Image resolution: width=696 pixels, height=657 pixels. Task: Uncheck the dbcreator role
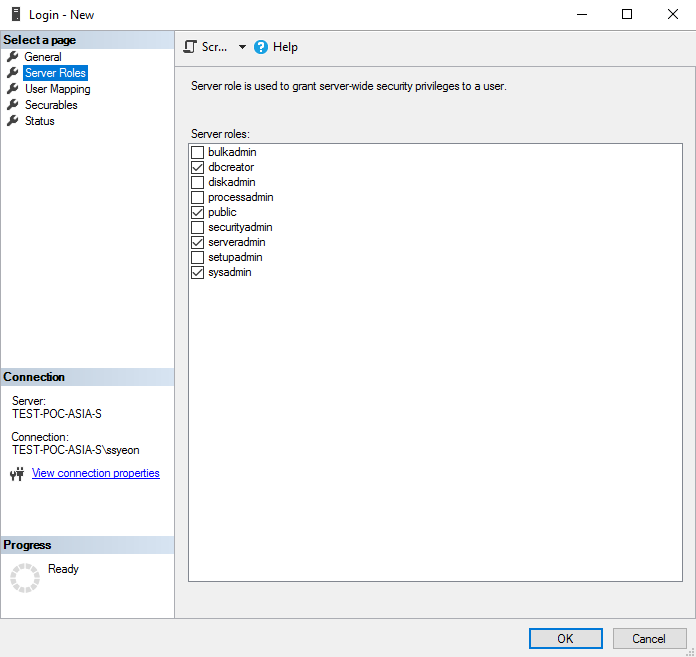[x=197, y=167]
